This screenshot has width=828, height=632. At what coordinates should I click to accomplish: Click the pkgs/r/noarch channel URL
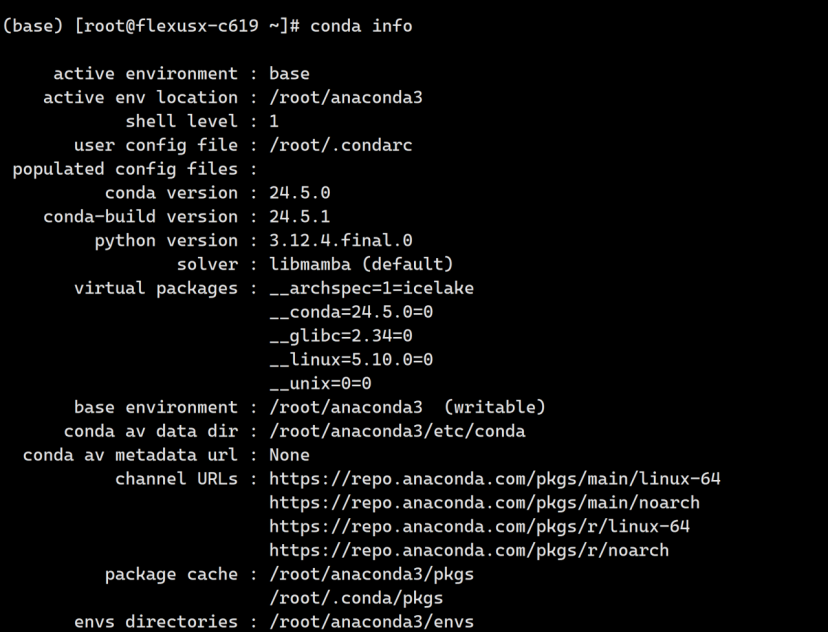tap(469, 551)
